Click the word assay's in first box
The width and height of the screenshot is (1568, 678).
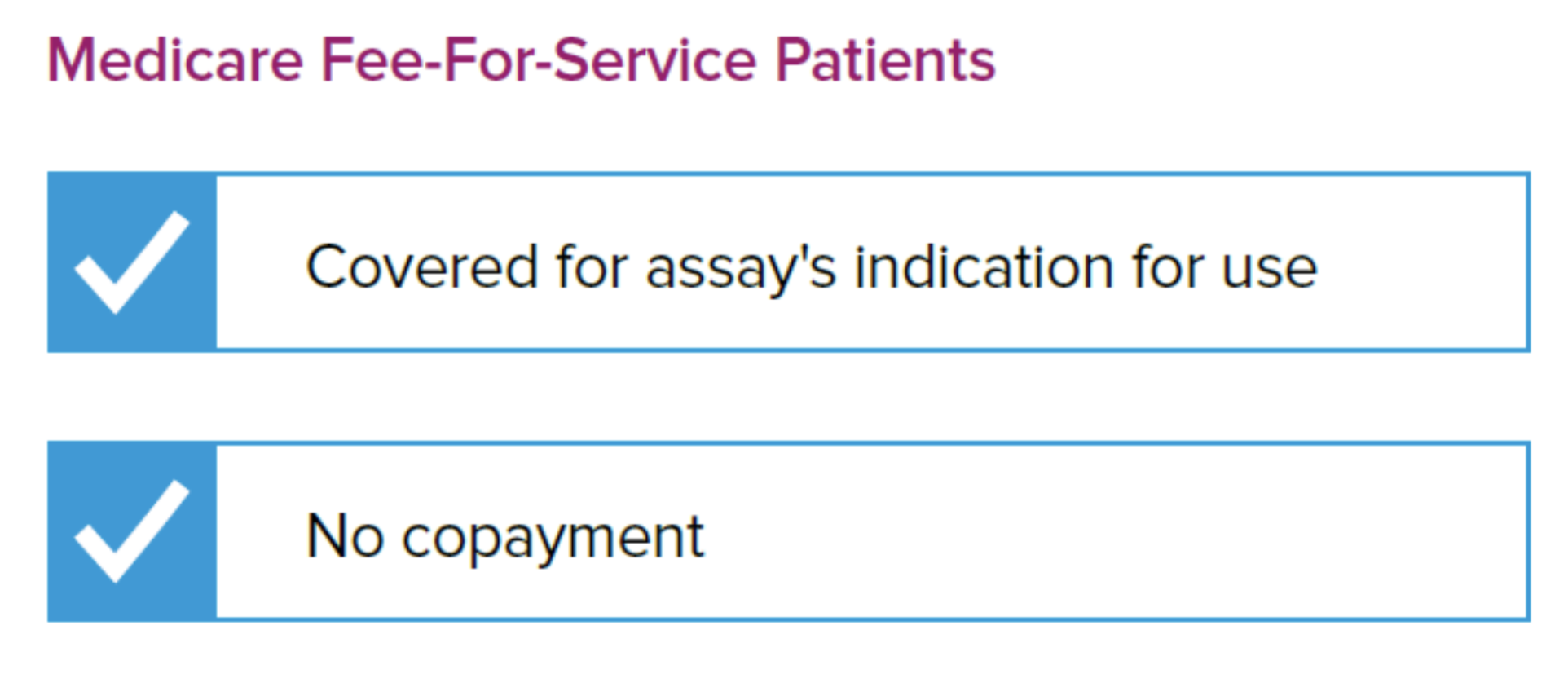pos(741,269)
